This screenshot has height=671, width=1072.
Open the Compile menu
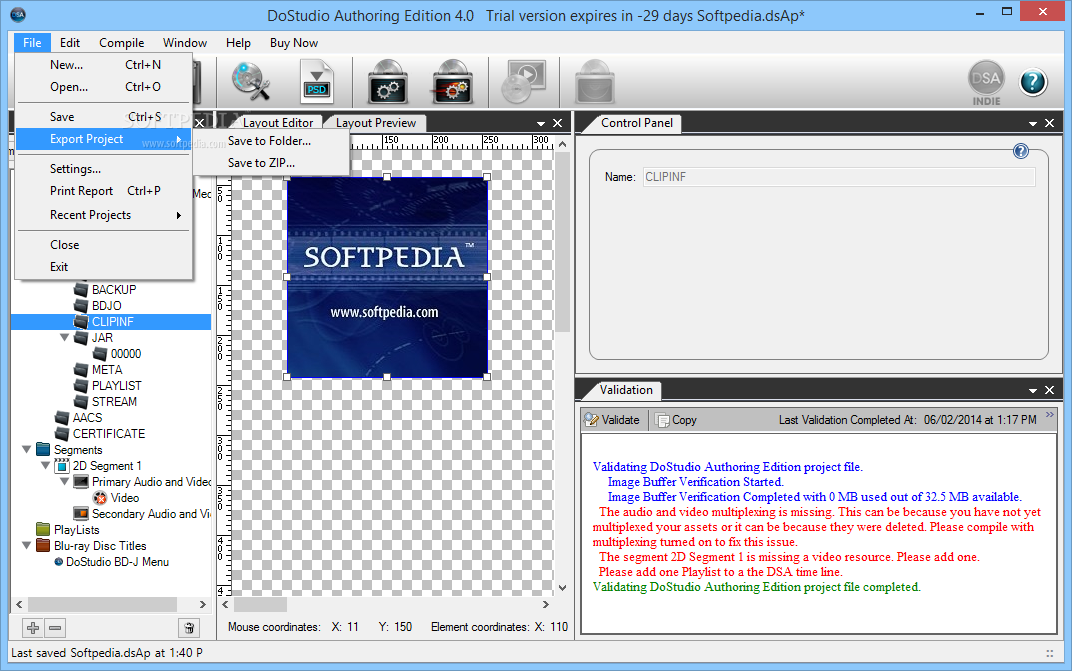tap(122, 42)
